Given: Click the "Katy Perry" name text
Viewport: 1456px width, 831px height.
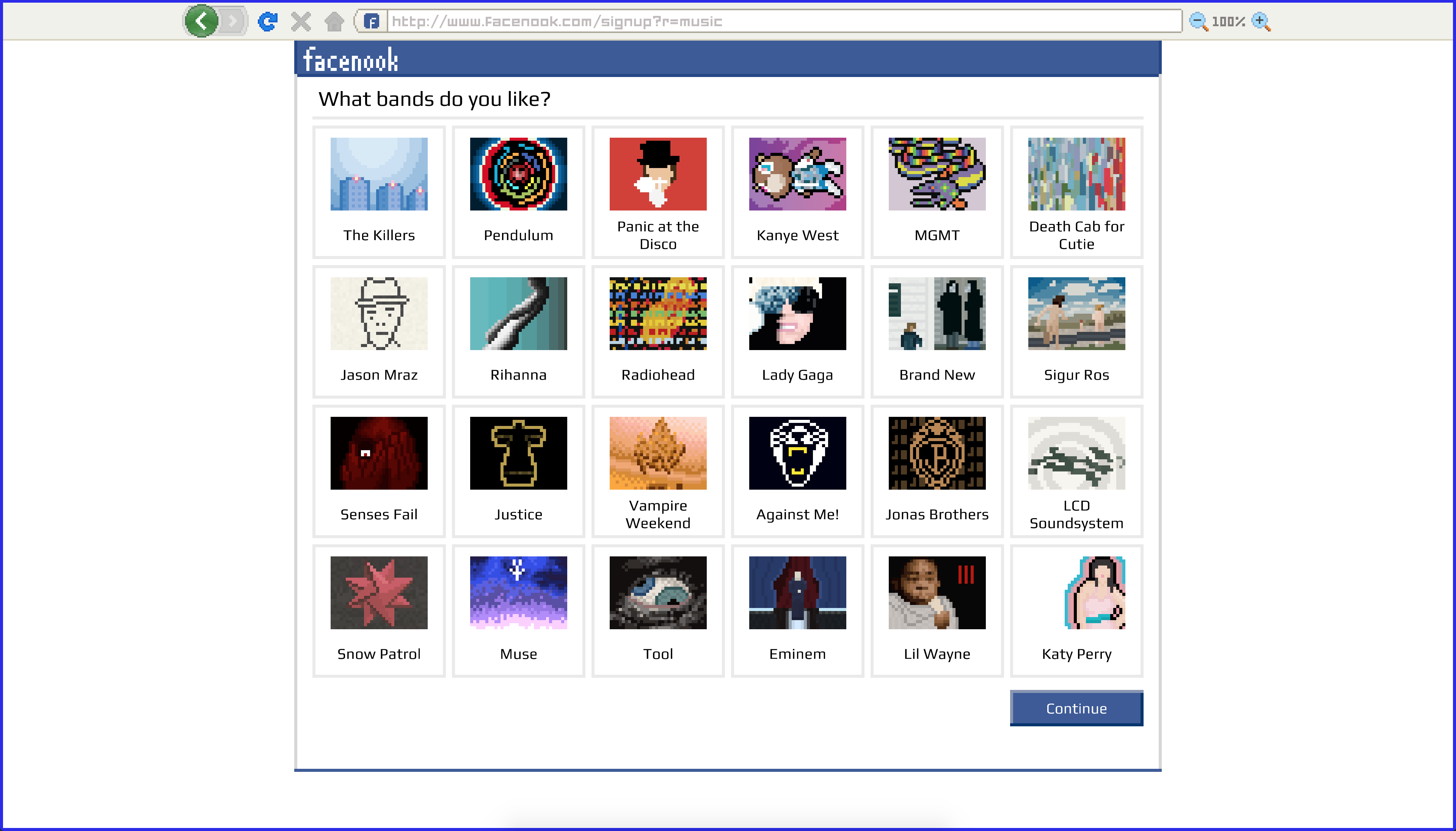Looking at the screenshot, I should coord(1076,655).
